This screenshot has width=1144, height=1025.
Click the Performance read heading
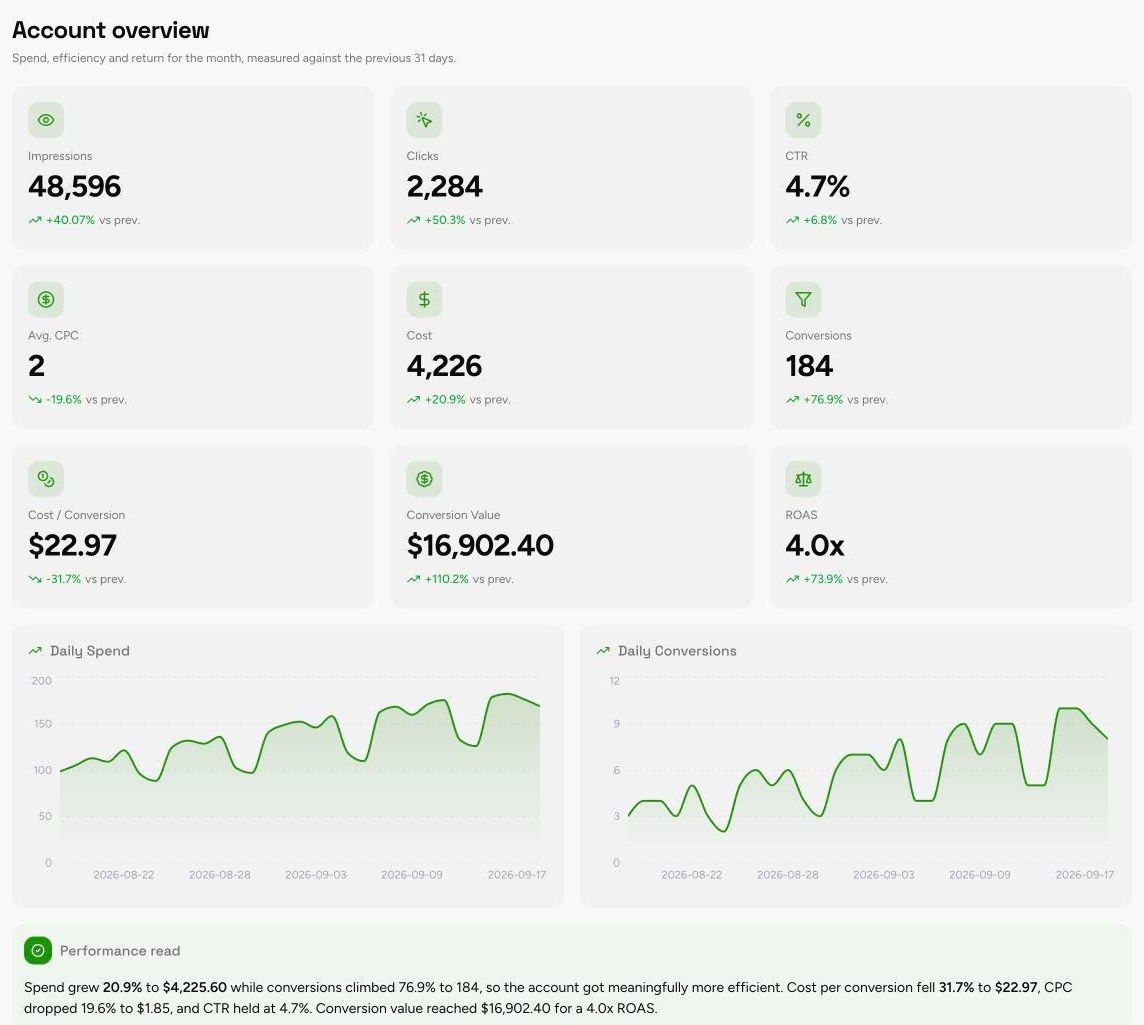[120, 951]
